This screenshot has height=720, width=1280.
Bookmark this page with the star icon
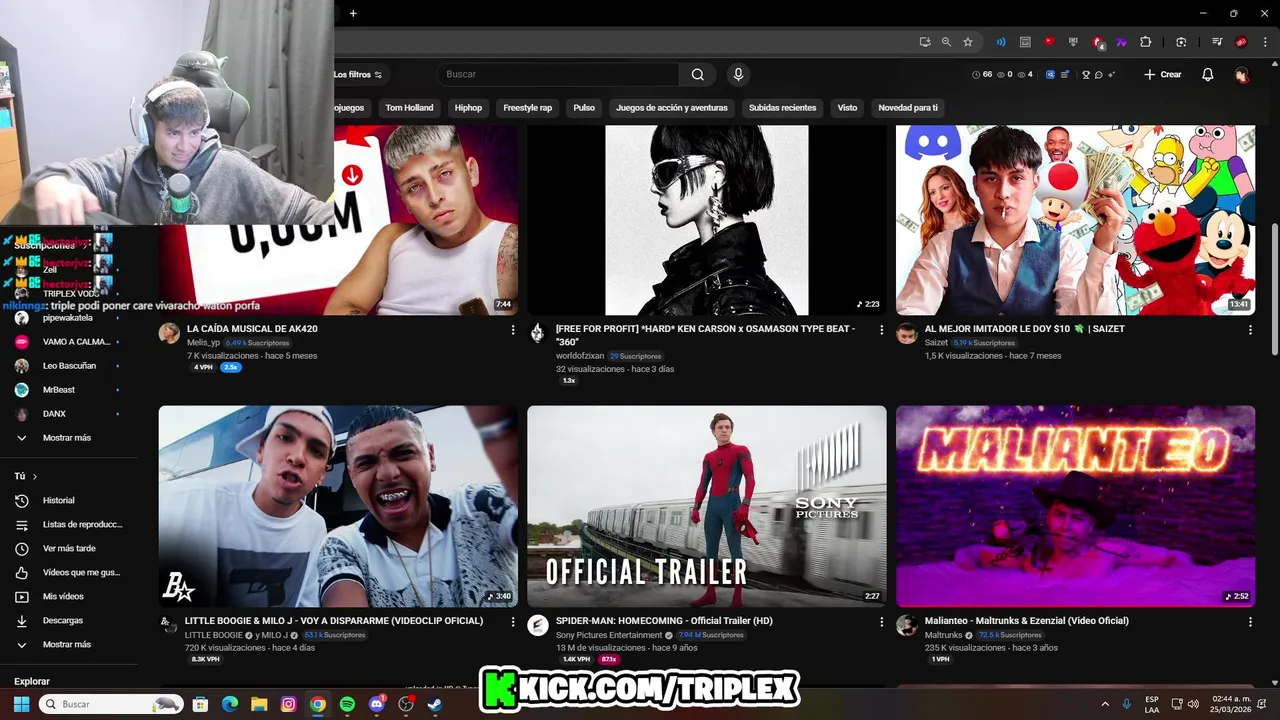click(967, 42)
